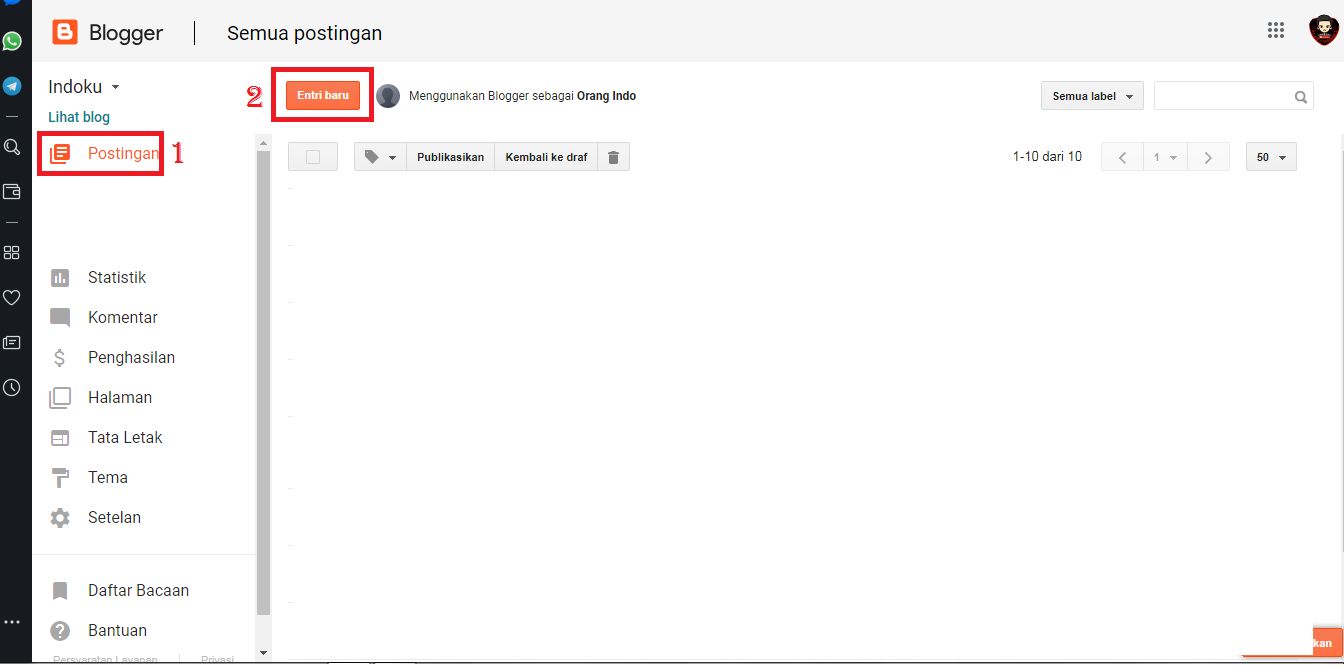Open the wallet icon in sidebar

12,191
